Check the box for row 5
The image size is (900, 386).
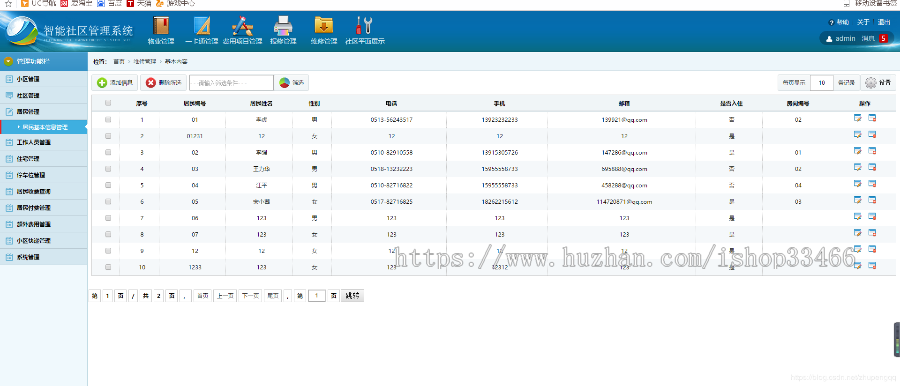tap(108, 186)
